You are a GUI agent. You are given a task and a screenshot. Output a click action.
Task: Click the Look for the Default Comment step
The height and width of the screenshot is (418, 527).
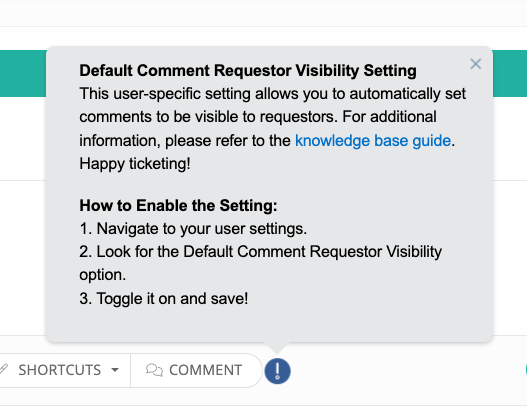pos(260,263)
